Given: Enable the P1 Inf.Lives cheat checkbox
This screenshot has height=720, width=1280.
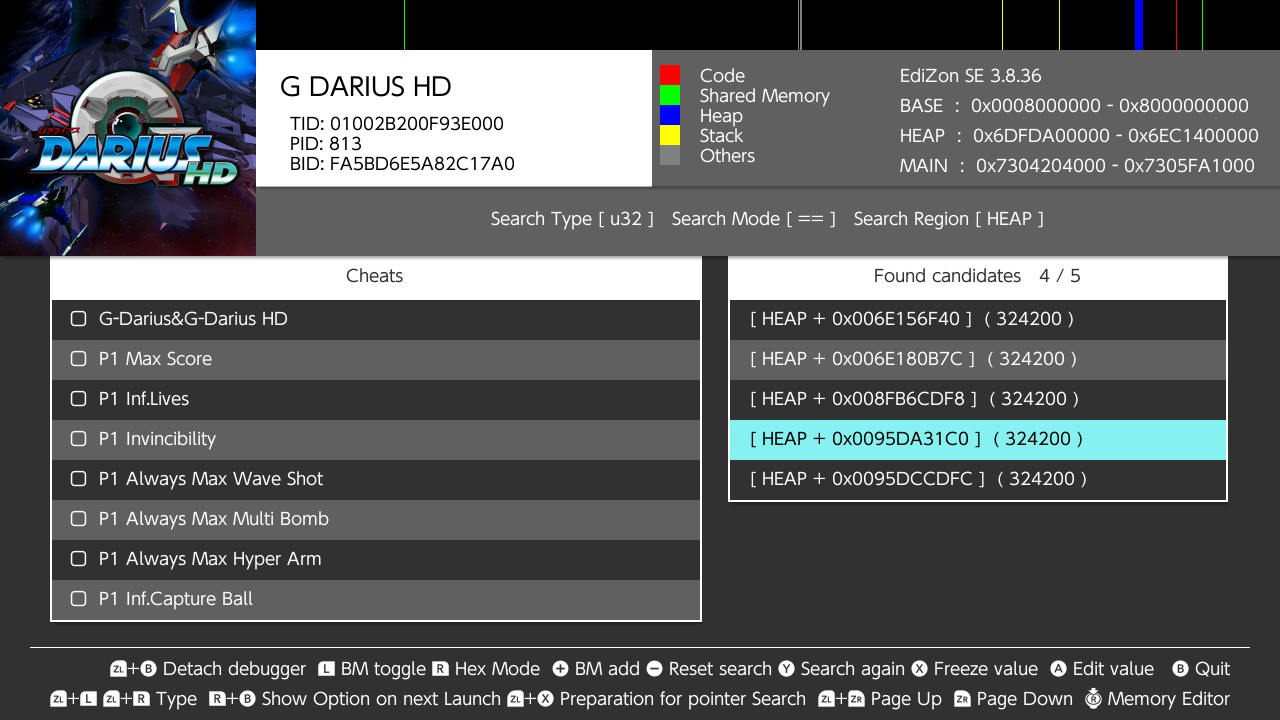Looking at the screenshot, I should coord(79,399).
